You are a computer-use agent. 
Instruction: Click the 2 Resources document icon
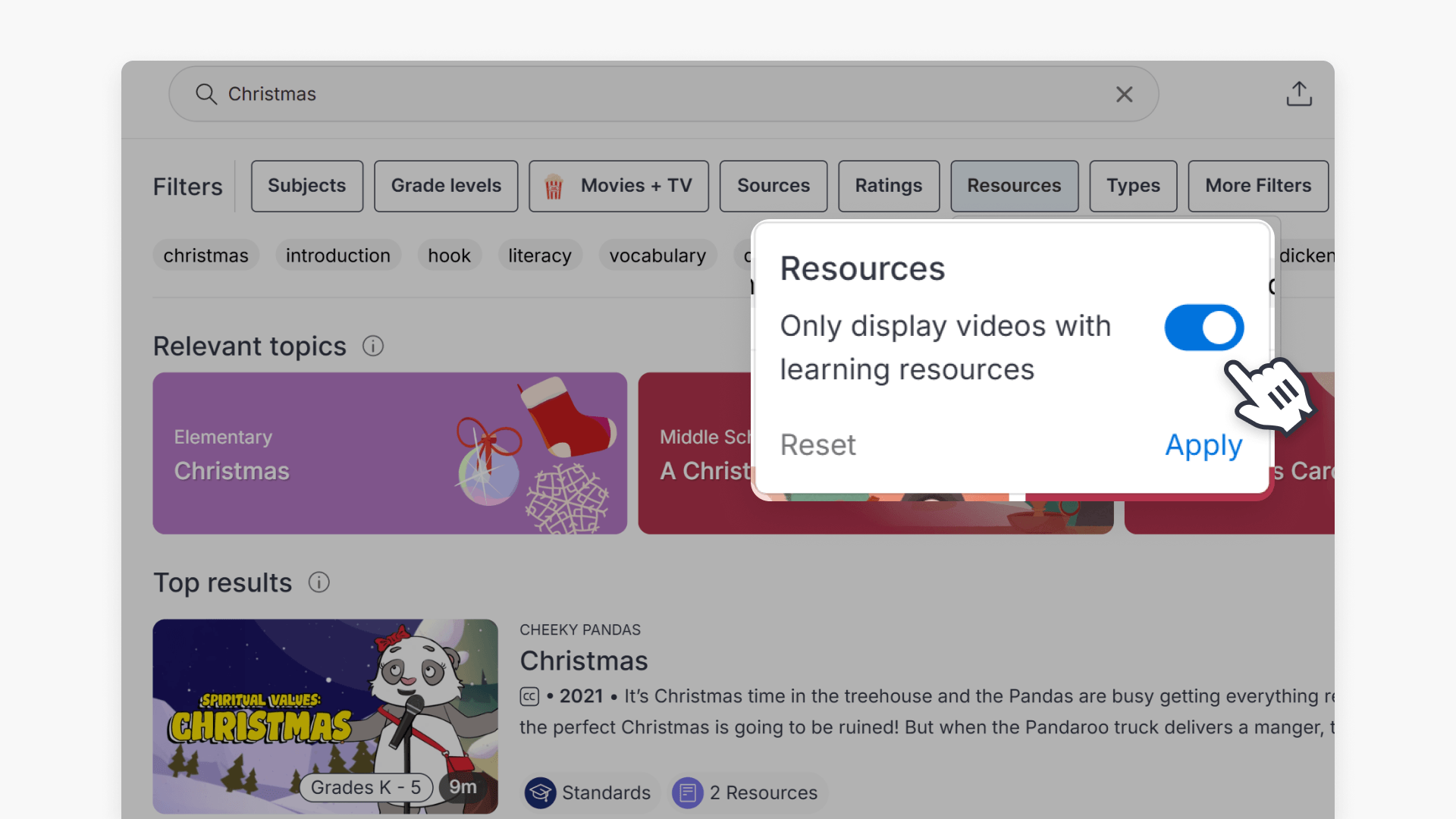pyautogui.click(x=689, y=792)
